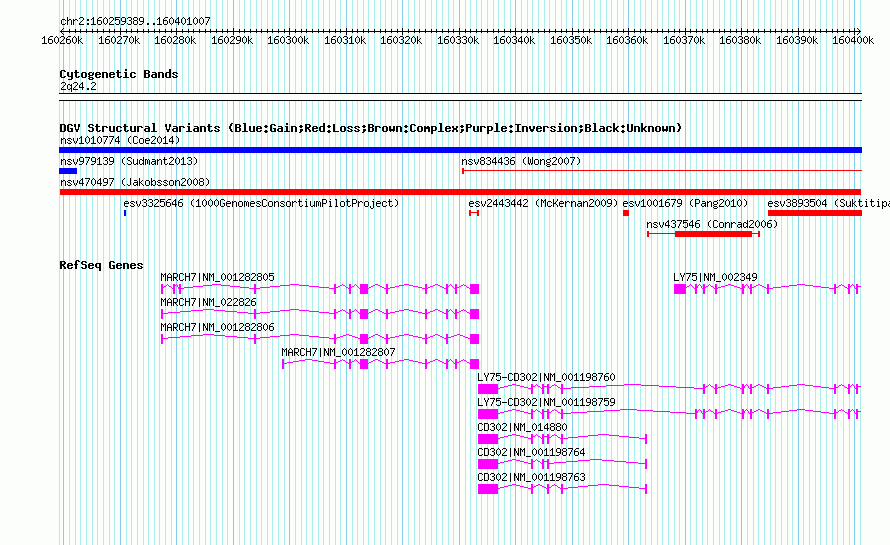
Task: Open the RefSeq Genes track title
Action: click(x=101, y=265)
